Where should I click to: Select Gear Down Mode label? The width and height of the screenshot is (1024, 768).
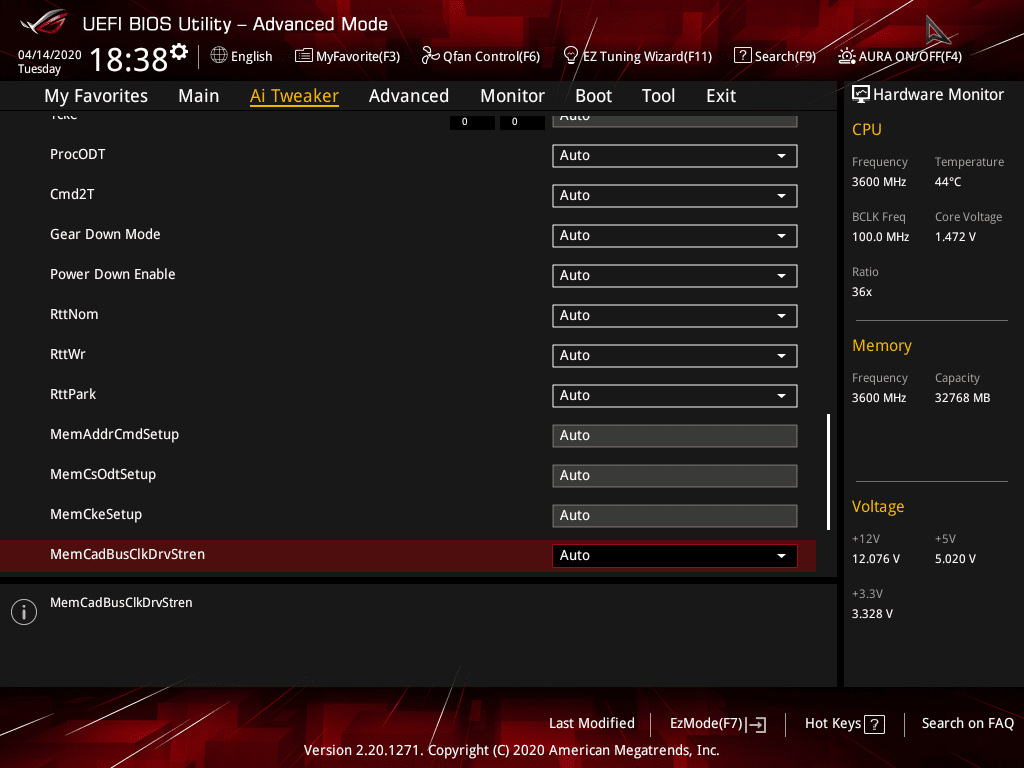[x=105, y=234]
